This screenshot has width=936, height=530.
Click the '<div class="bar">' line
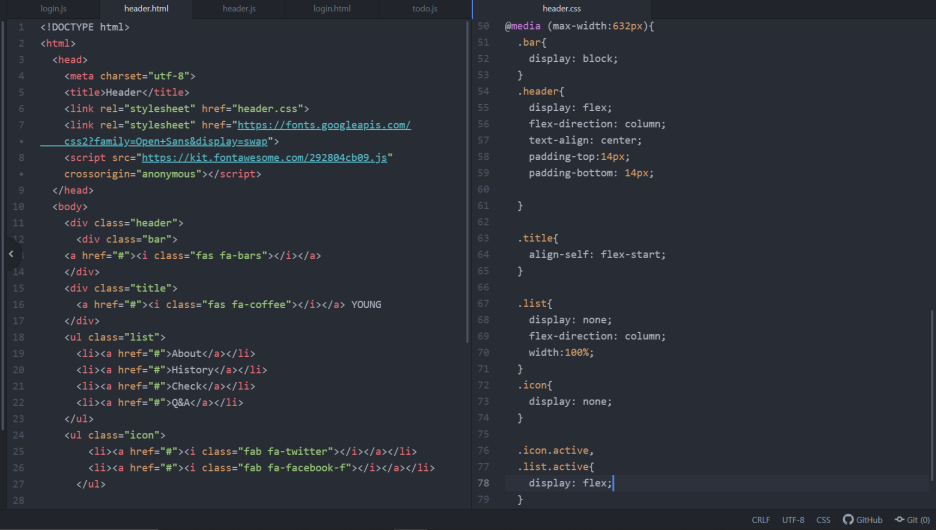point(127,239)
